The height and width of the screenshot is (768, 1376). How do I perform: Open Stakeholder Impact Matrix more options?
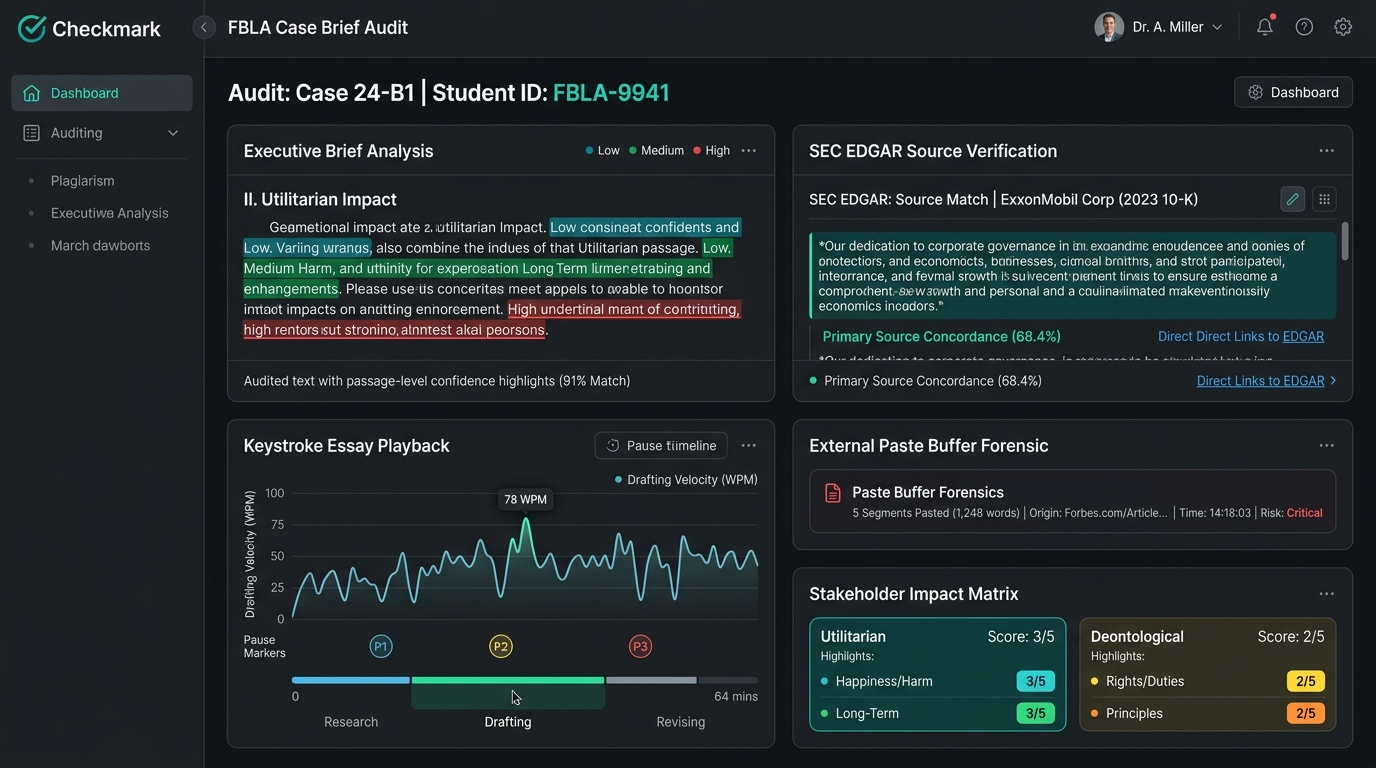pyautogui.click(x=1326, y=594)
